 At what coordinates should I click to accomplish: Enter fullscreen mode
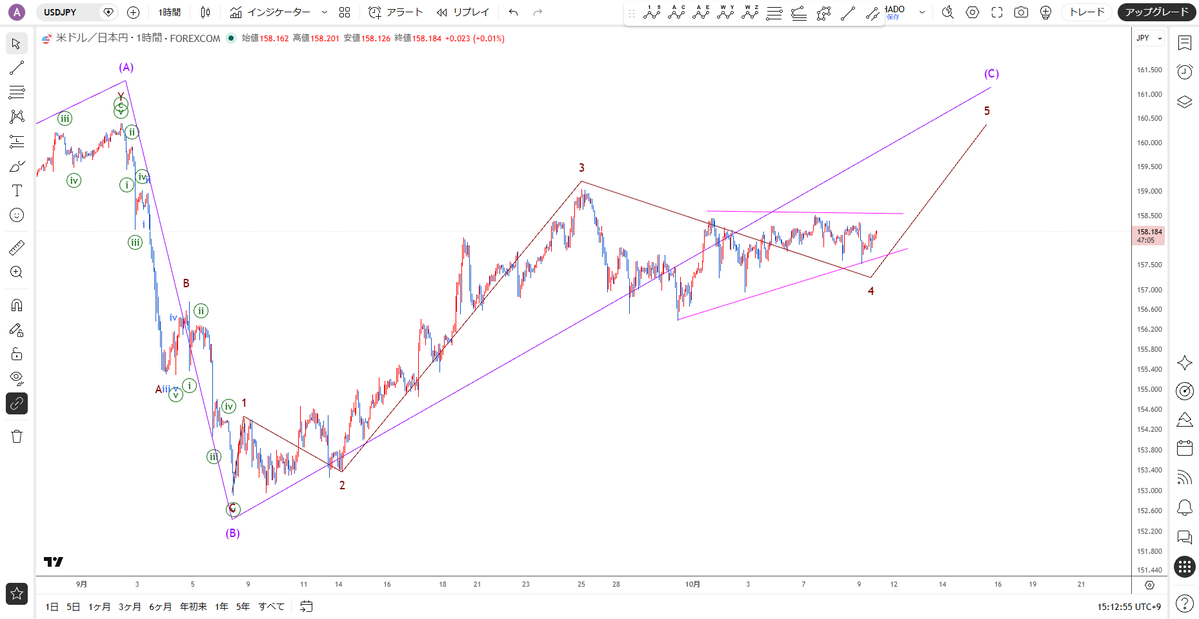[x=996, y=12]
